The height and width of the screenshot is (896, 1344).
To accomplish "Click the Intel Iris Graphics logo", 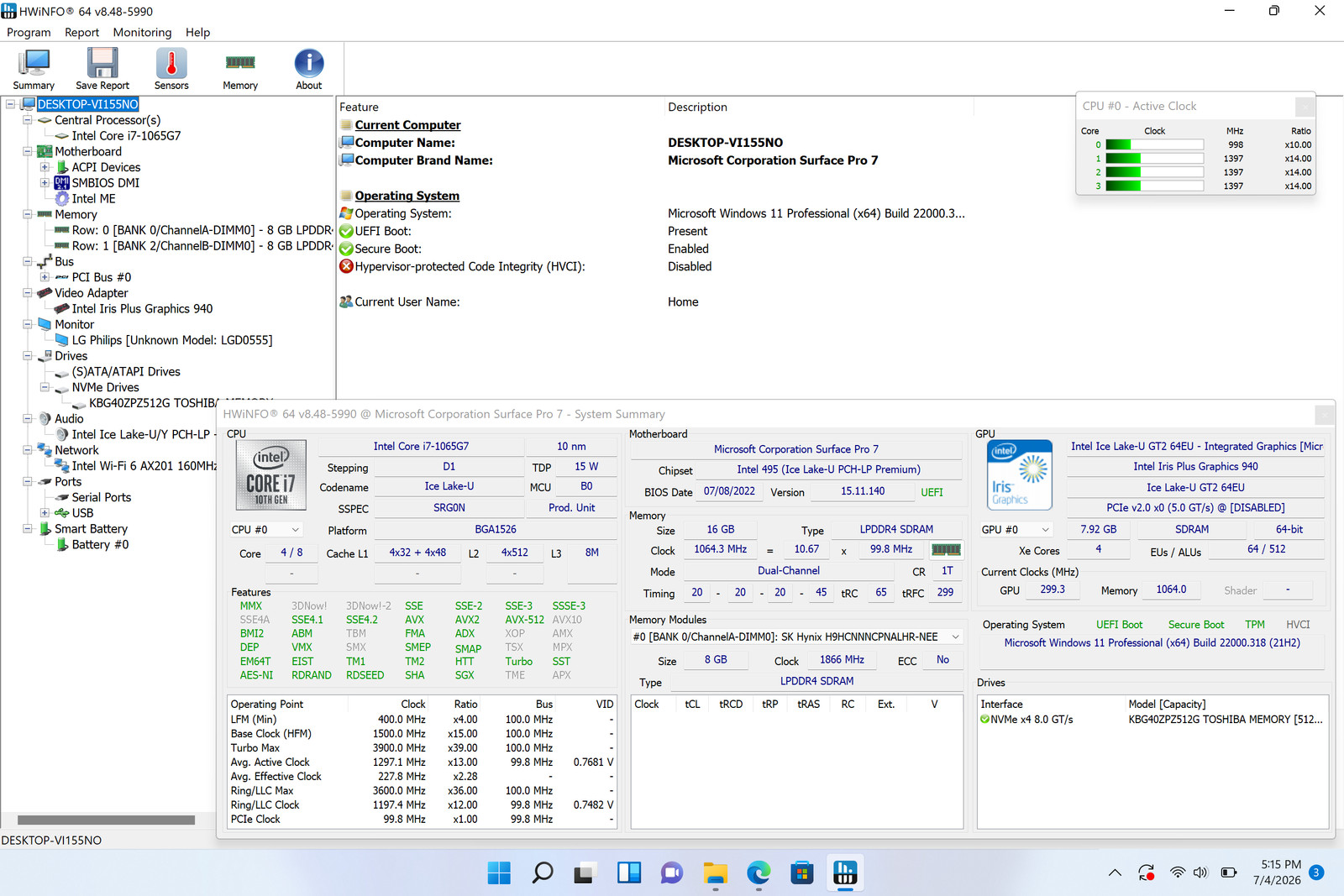I will coord(1019,474).
